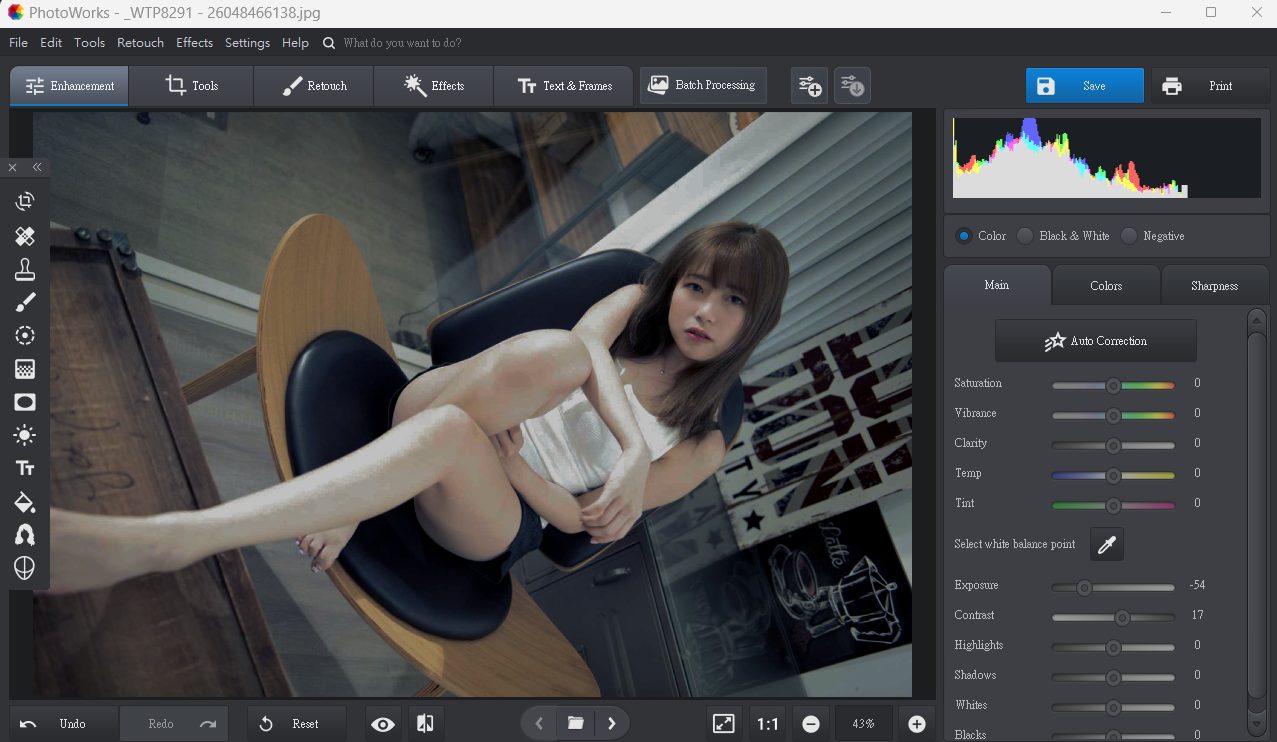Collapse the left tools panel with double chevron

pyautogui.click(x=37, y=167)
